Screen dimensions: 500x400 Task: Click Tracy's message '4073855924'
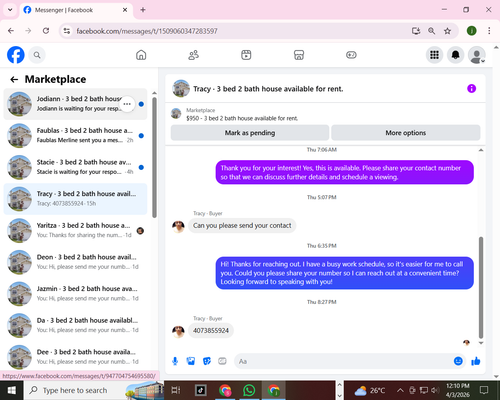tap(211, 331)
